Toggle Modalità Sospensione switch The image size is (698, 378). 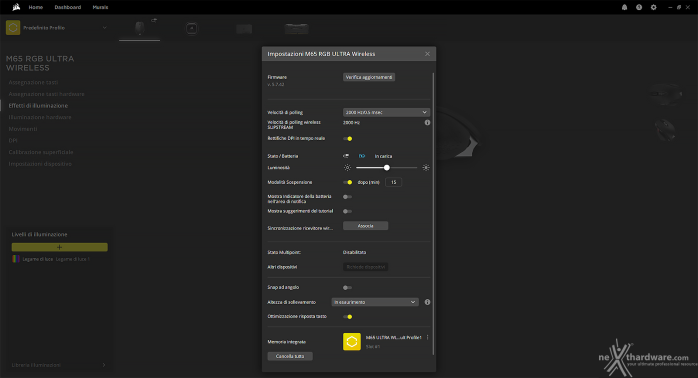coord(348,182)
